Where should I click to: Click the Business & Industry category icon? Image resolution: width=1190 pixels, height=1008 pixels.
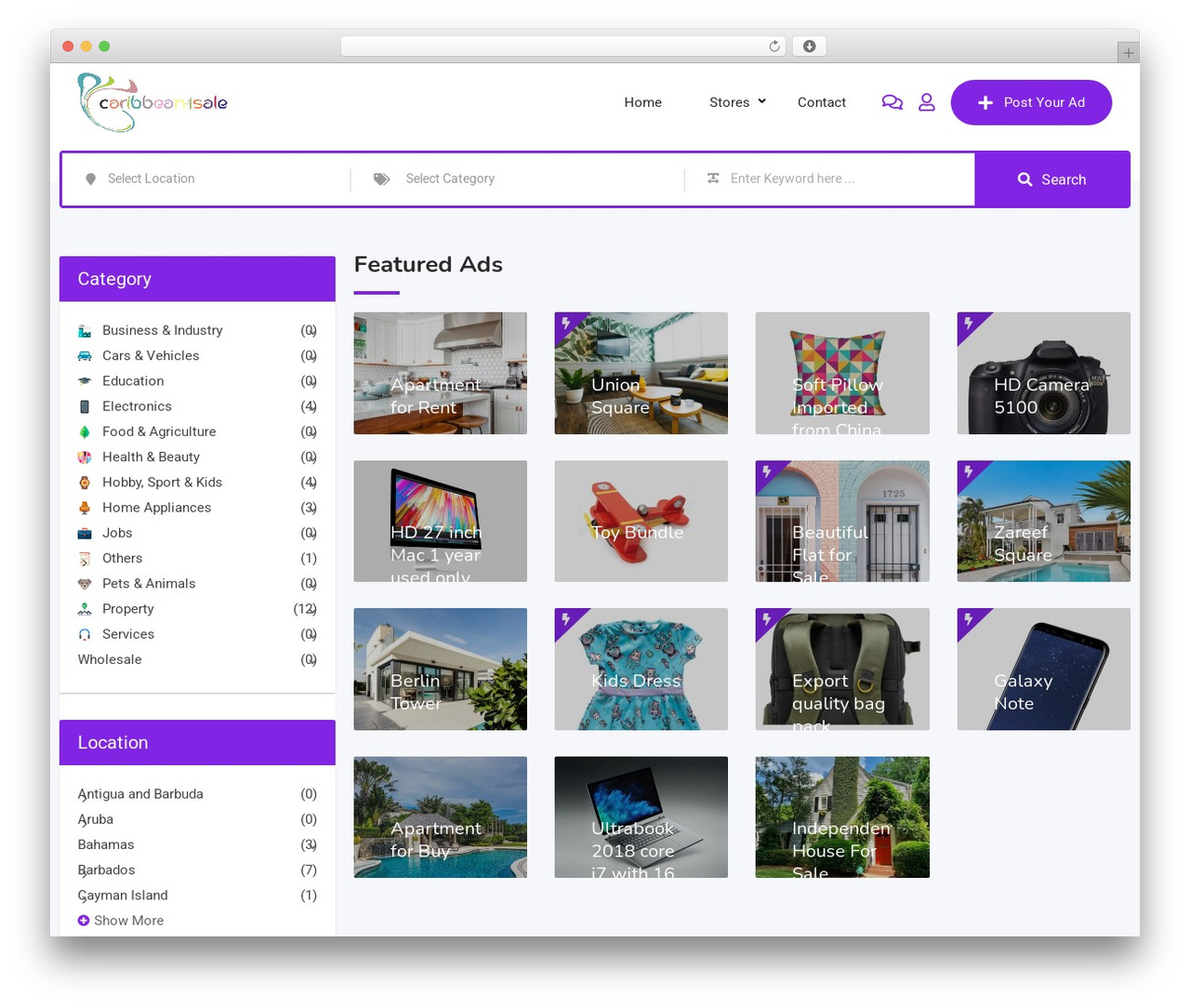[x=85, y=330]
